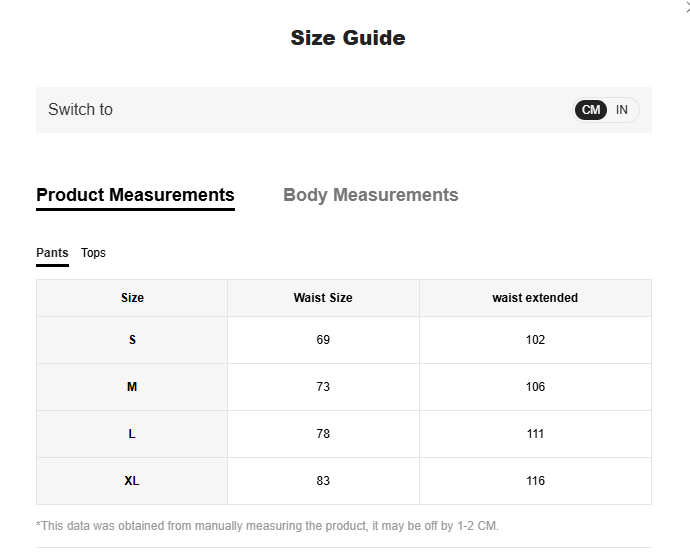Close the Size Guide dialog
This screenshot has width=690, height=552.
[x=686, y=6]
